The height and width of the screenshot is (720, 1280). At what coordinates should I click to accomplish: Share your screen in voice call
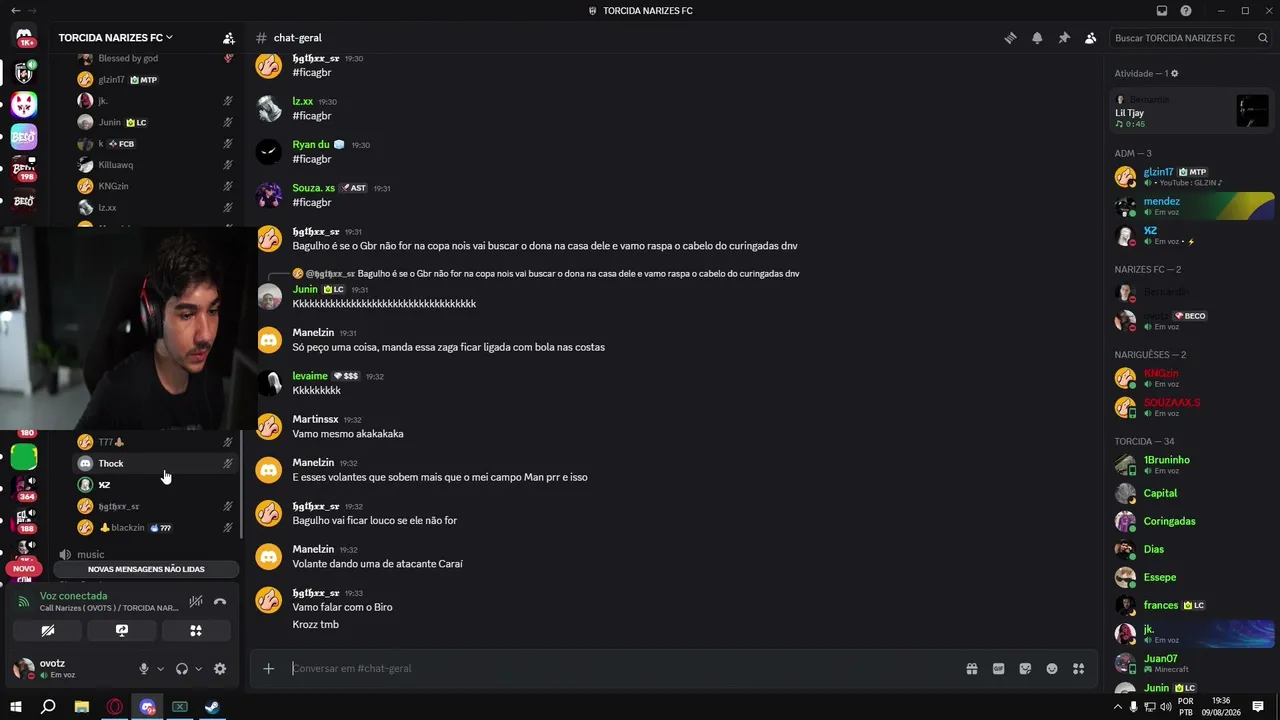[122, 631]
